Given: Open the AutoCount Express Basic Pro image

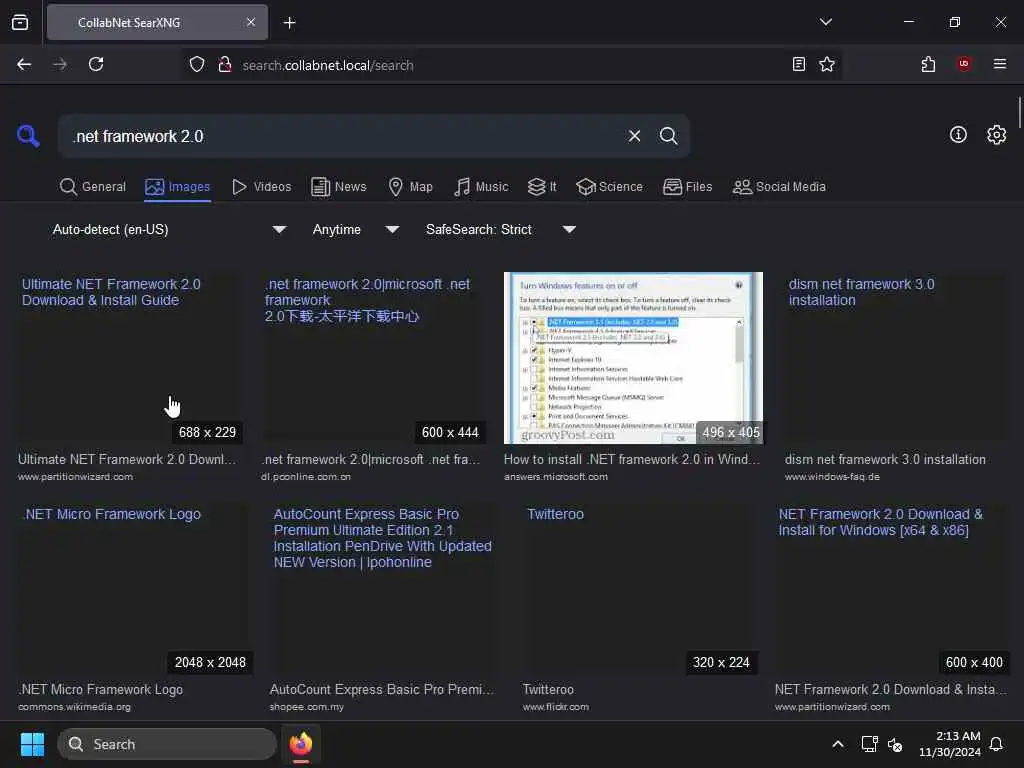Looking at the screenshot, I should click(x=383, y=588).
